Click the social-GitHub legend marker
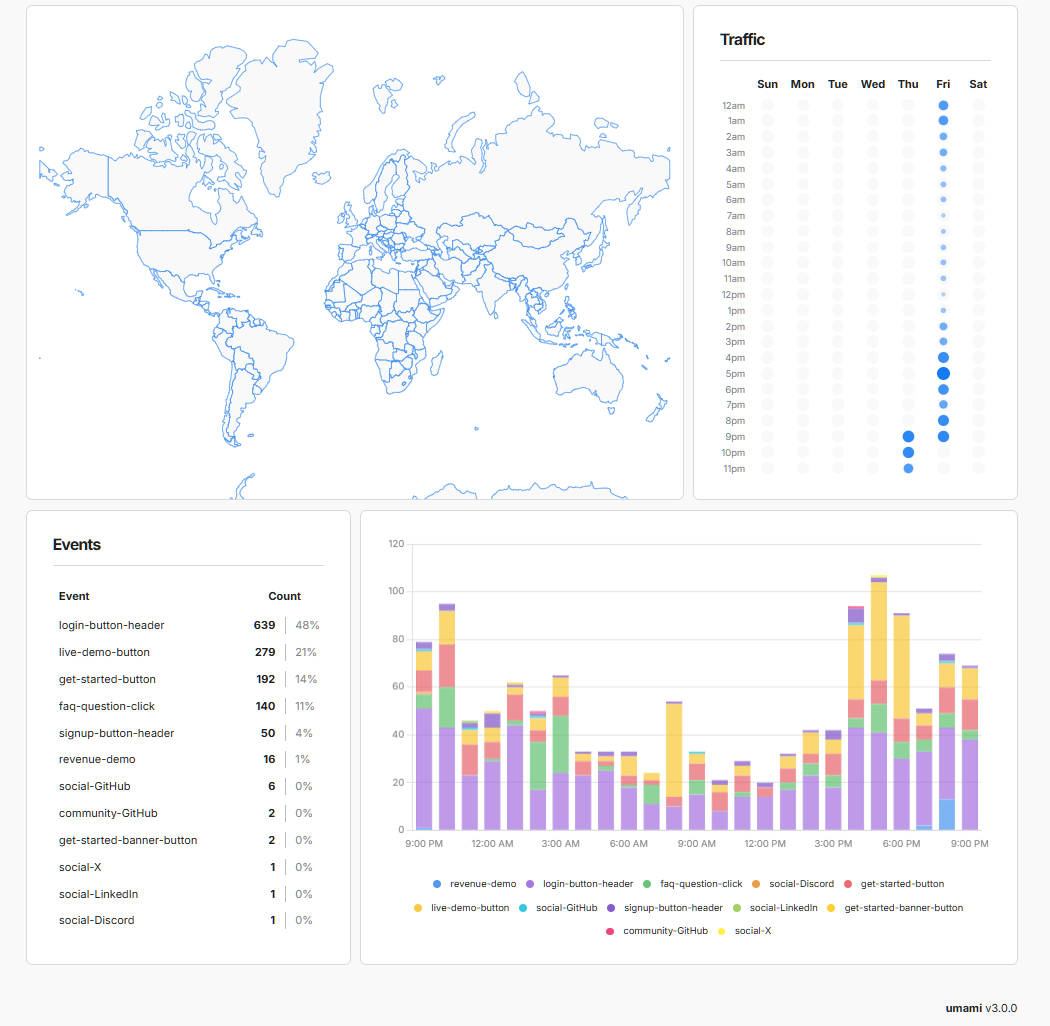Image resolution: width=1050 pixels, height=1026 pixels. (x=523, y=908)
